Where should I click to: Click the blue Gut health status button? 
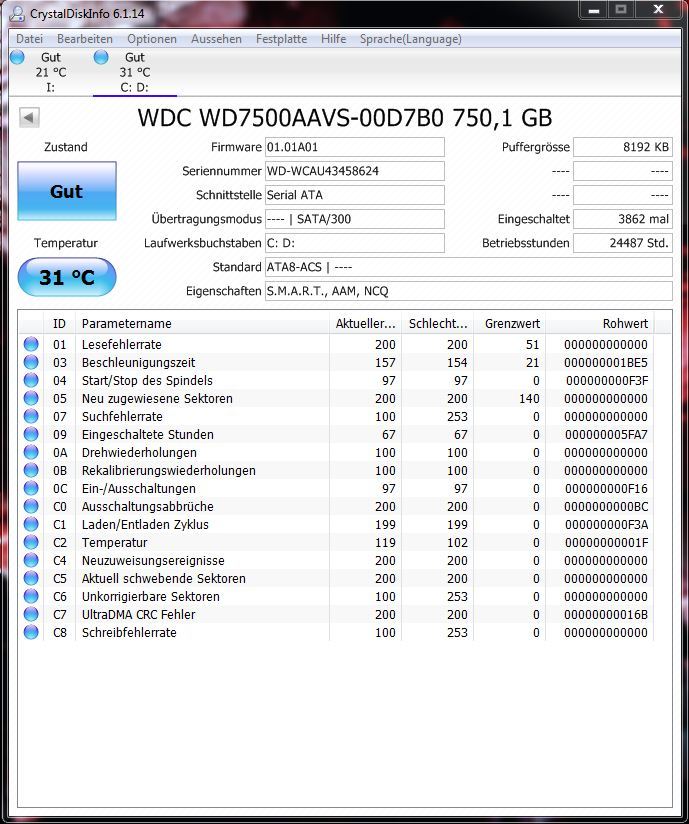tap(67, 191)
